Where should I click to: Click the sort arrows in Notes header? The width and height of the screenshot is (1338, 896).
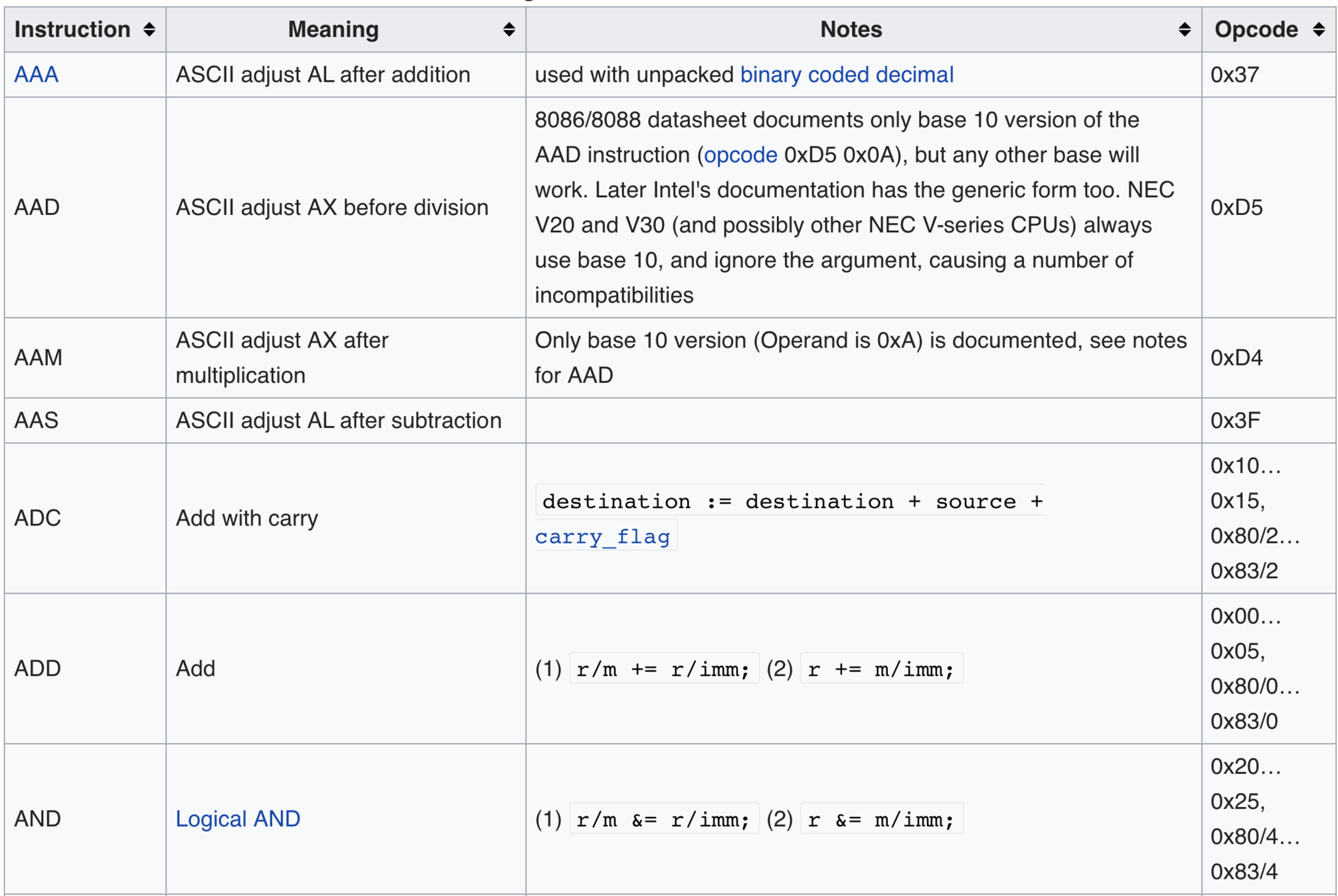click(x=1184, y=29)
